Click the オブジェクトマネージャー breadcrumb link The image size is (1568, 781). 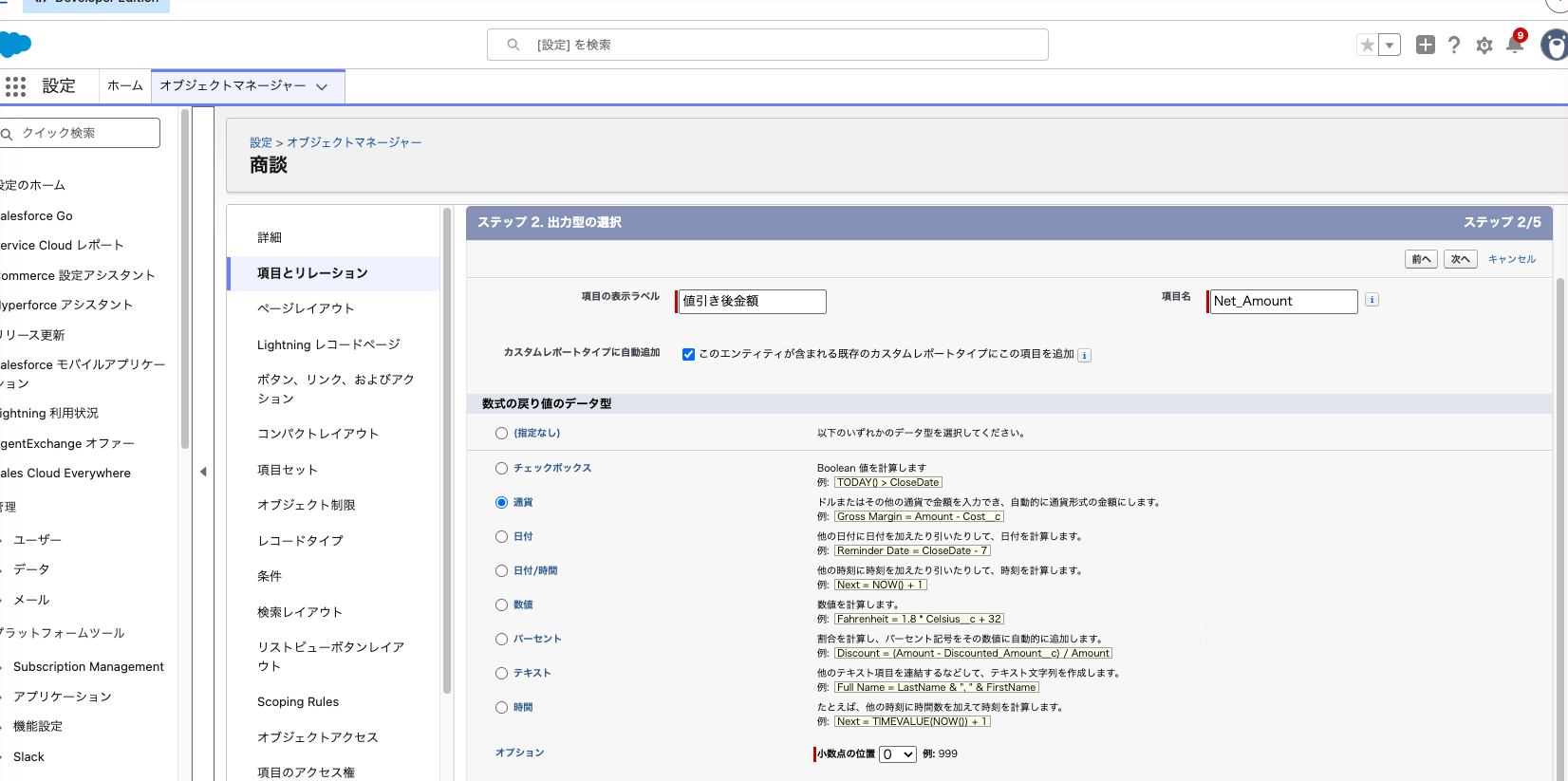(354, 142)
